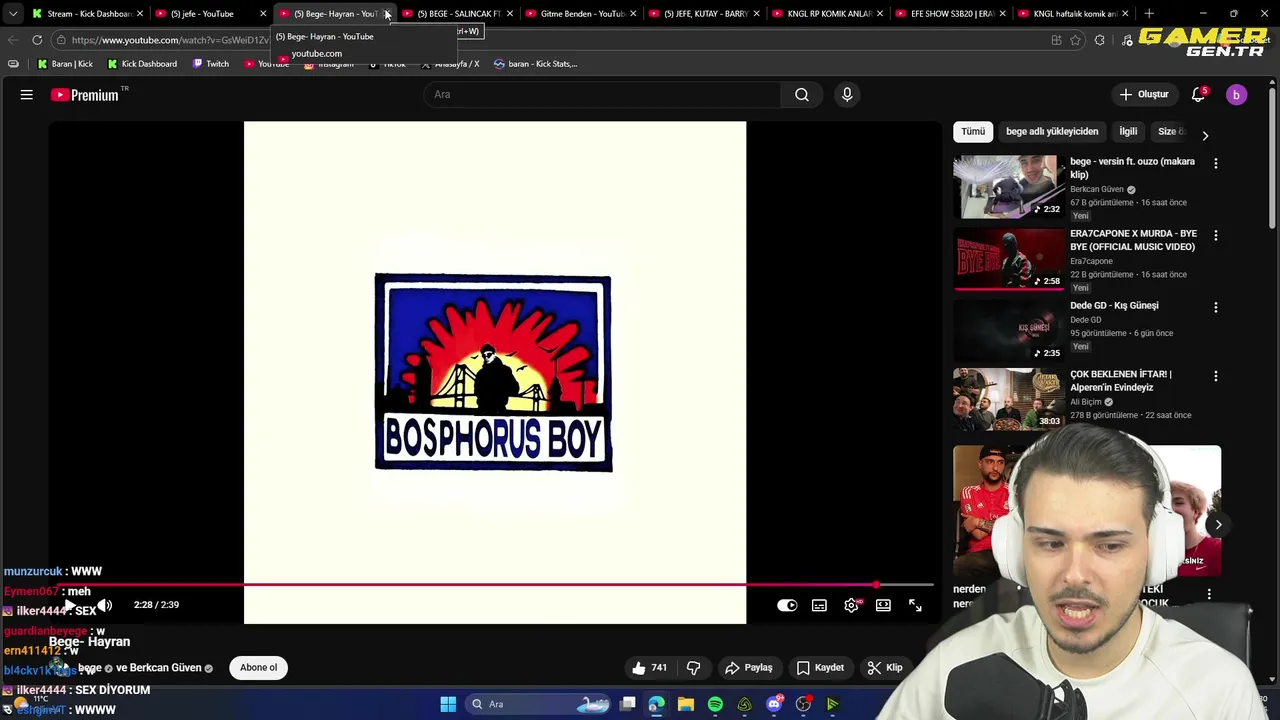Open Spotify from the taskbar
Viewport: 1280px width, 720px height.
[x=715, y=704]
